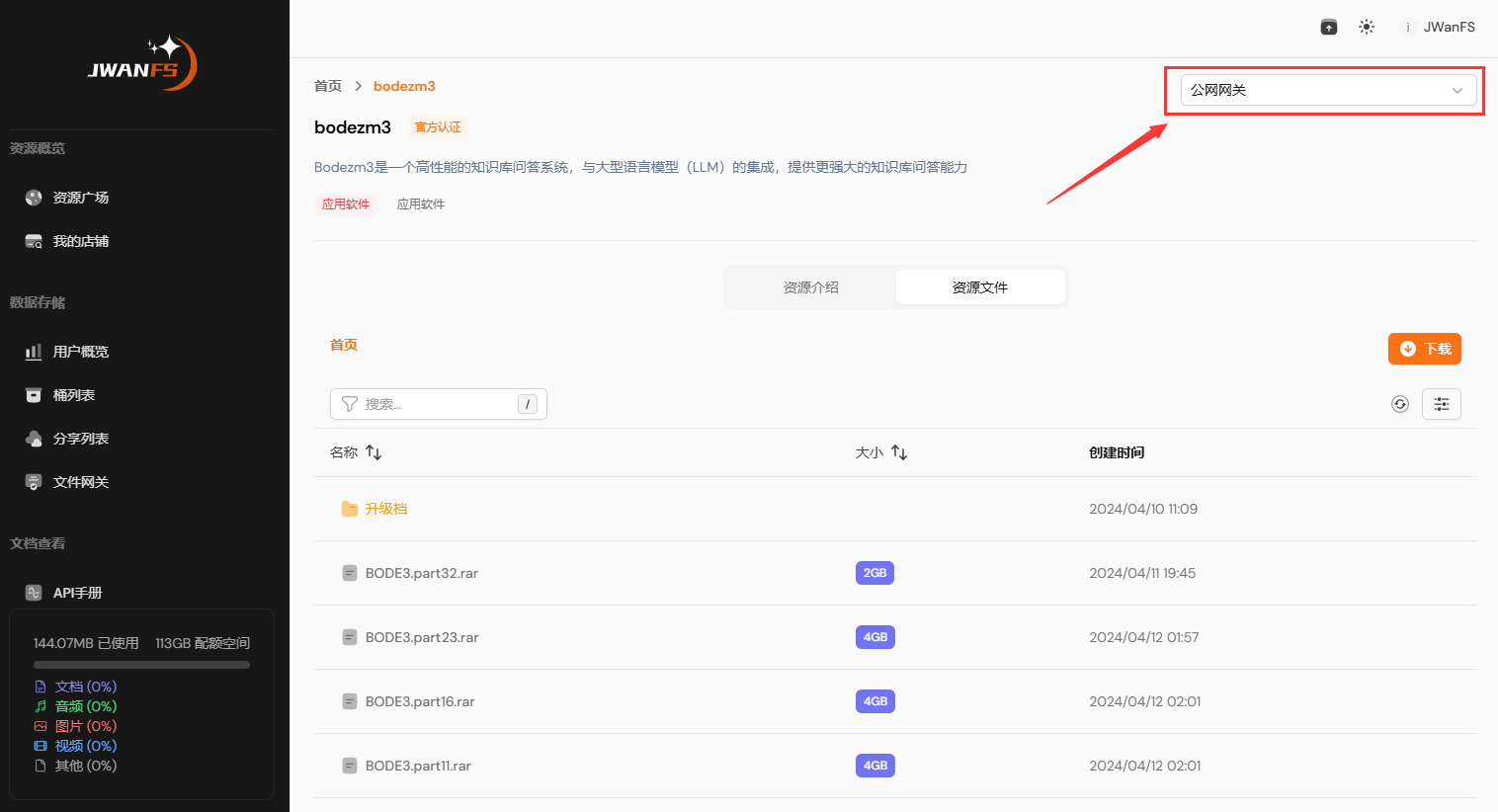Click the red 应用软件 tag
Screen dimensions: 1498x812
pos(346,204)
